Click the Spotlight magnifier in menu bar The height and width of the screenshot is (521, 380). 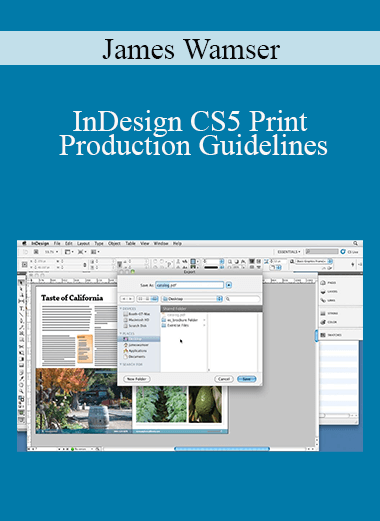pos(355,243)
